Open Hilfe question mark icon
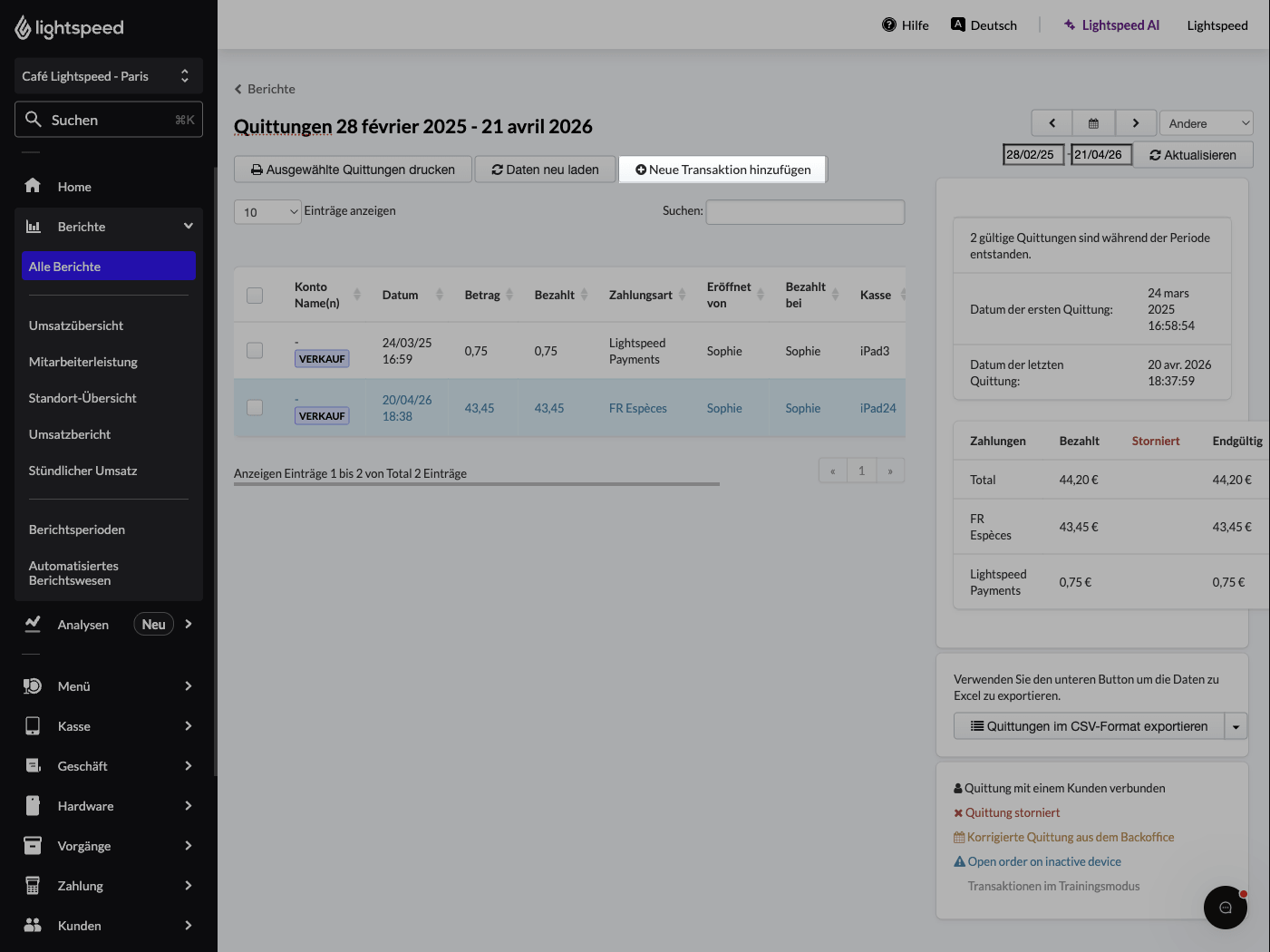 click(889, 24)
